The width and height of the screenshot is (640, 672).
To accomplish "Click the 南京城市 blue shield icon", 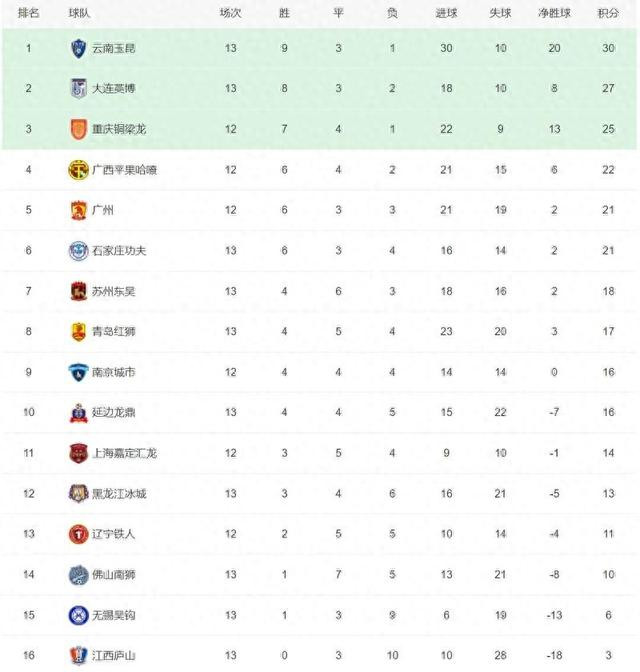I will pyautogui.click(x=78, y=372).
